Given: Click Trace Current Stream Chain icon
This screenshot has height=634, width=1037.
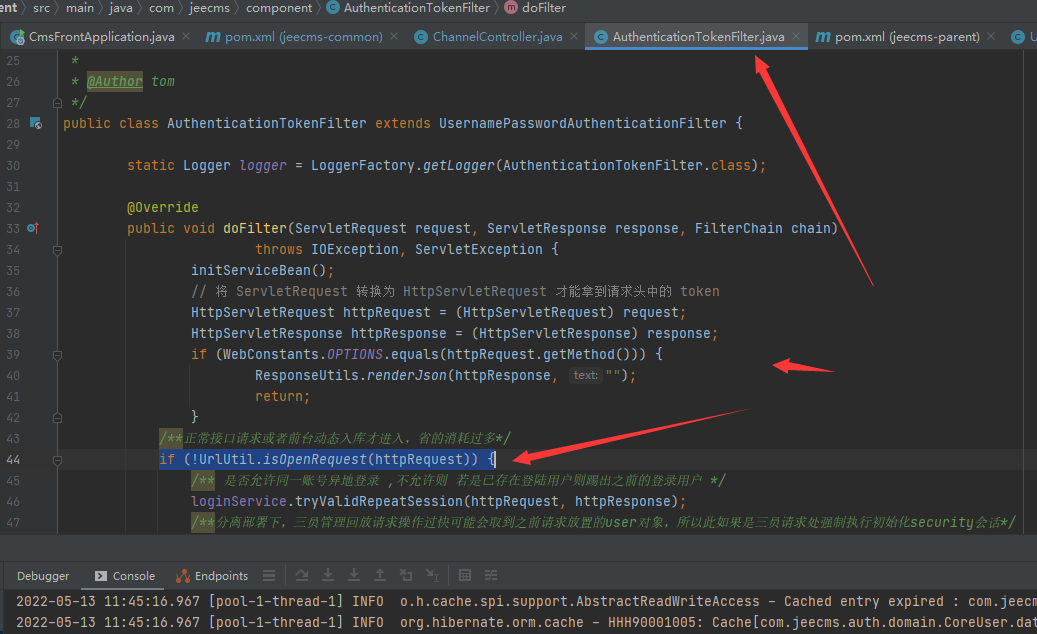Looking at the screenshot, I should [x=491, y=575].
